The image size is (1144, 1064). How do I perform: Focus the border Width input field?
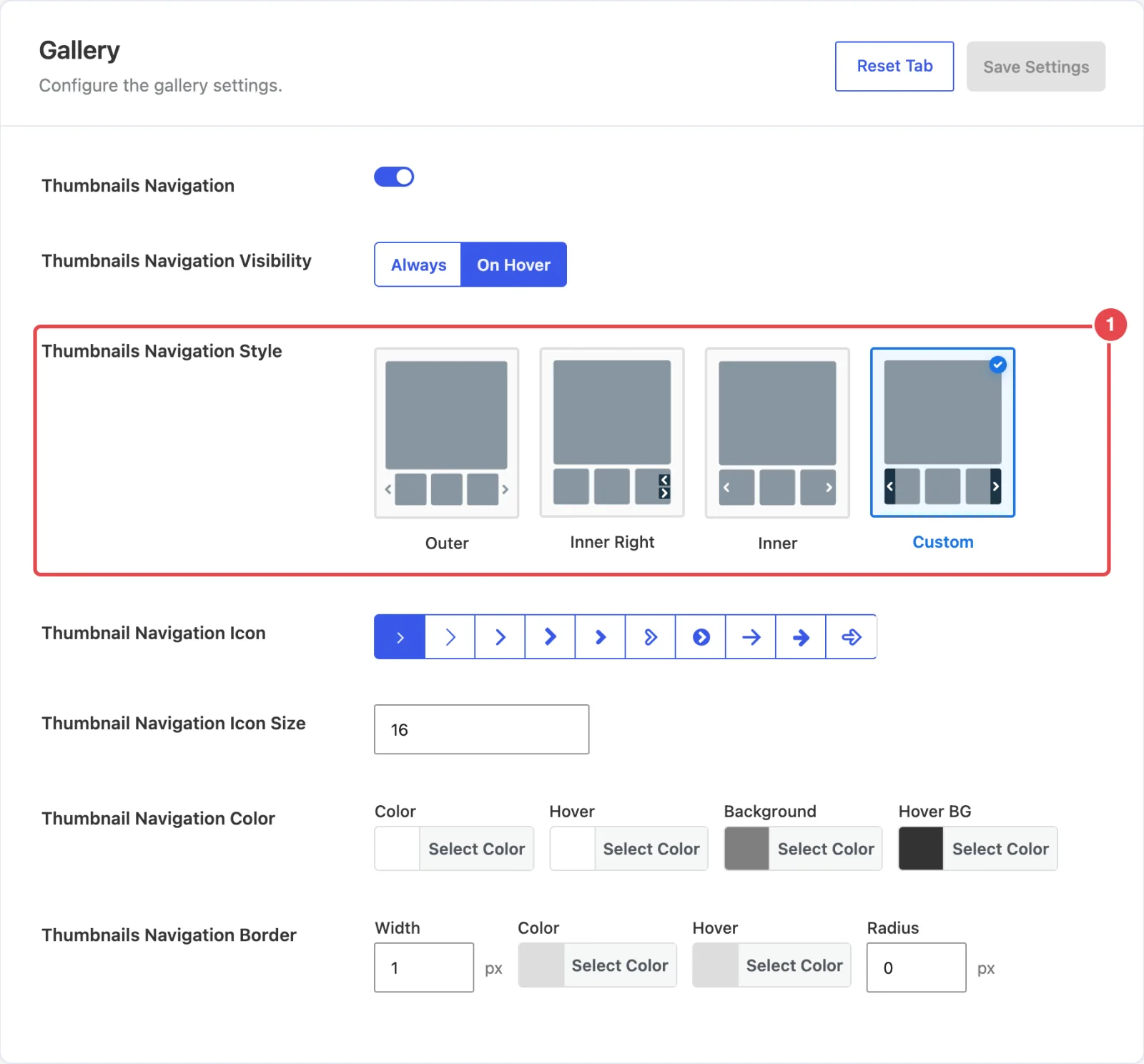pos(424,967)
